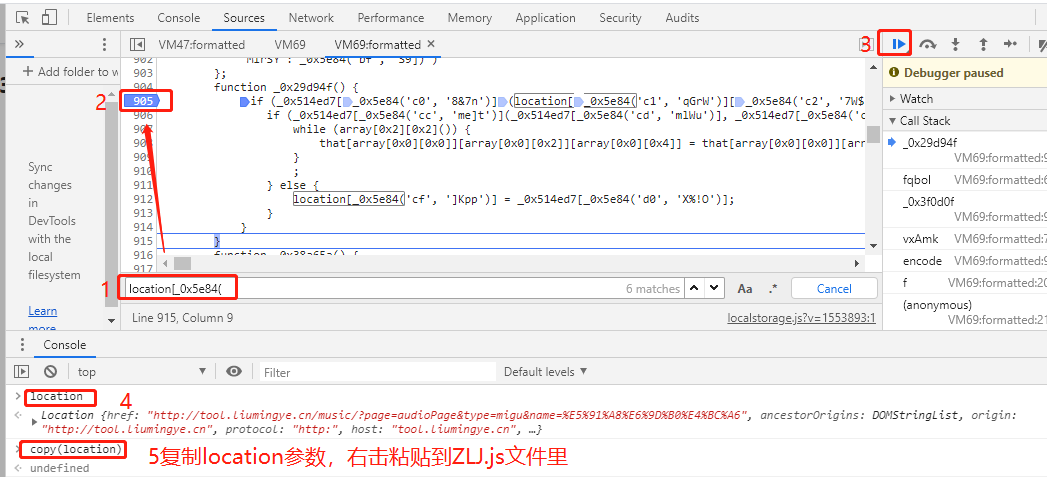Step over next function call

click(927, 45)
